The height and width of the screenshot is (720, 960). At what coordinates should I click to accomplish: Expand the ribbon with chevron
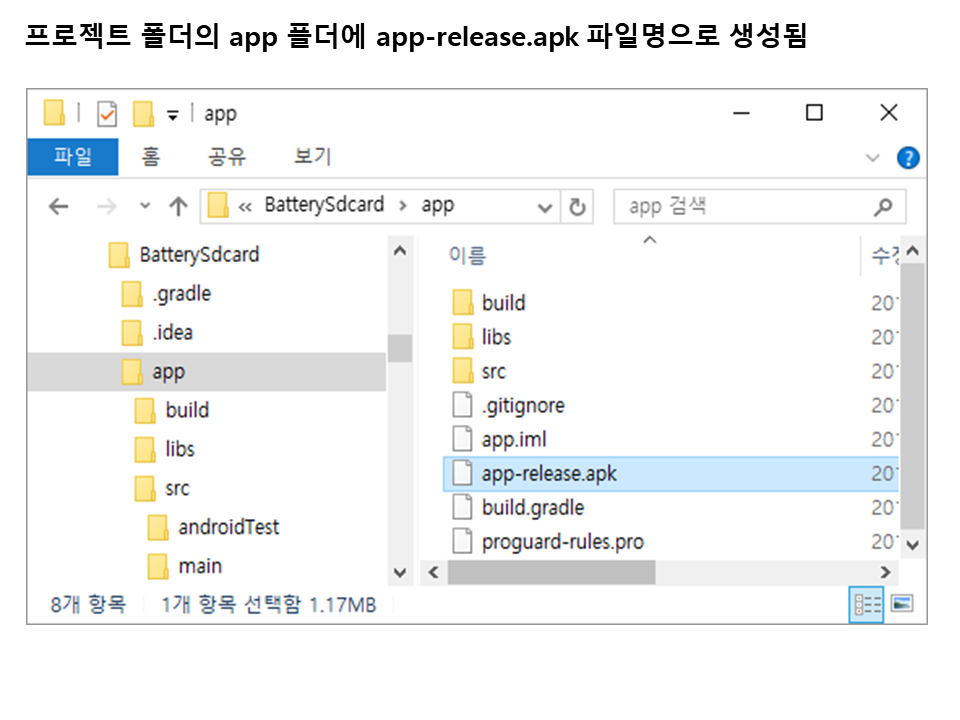tap(873, 158)
